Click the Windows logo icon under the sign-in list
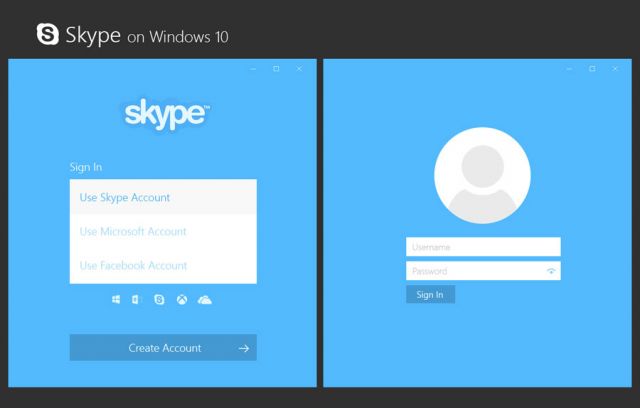This screenshot has width=640, height=408. click(116, 300)
